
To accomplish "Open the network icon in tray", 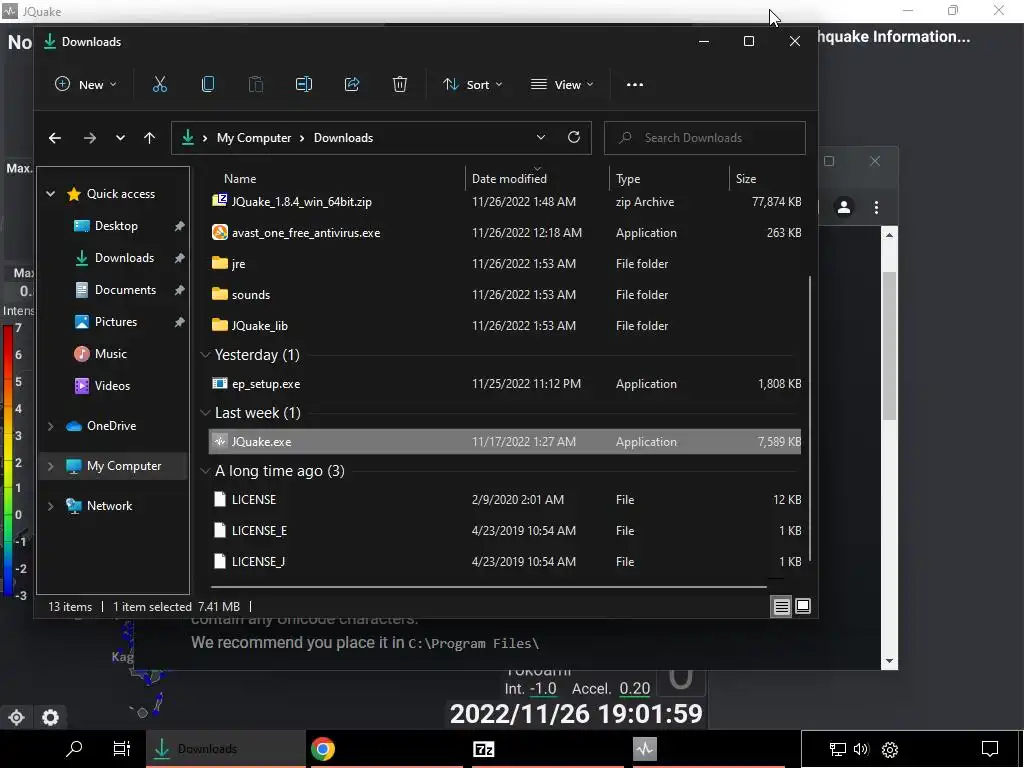I will coord(837,749).
